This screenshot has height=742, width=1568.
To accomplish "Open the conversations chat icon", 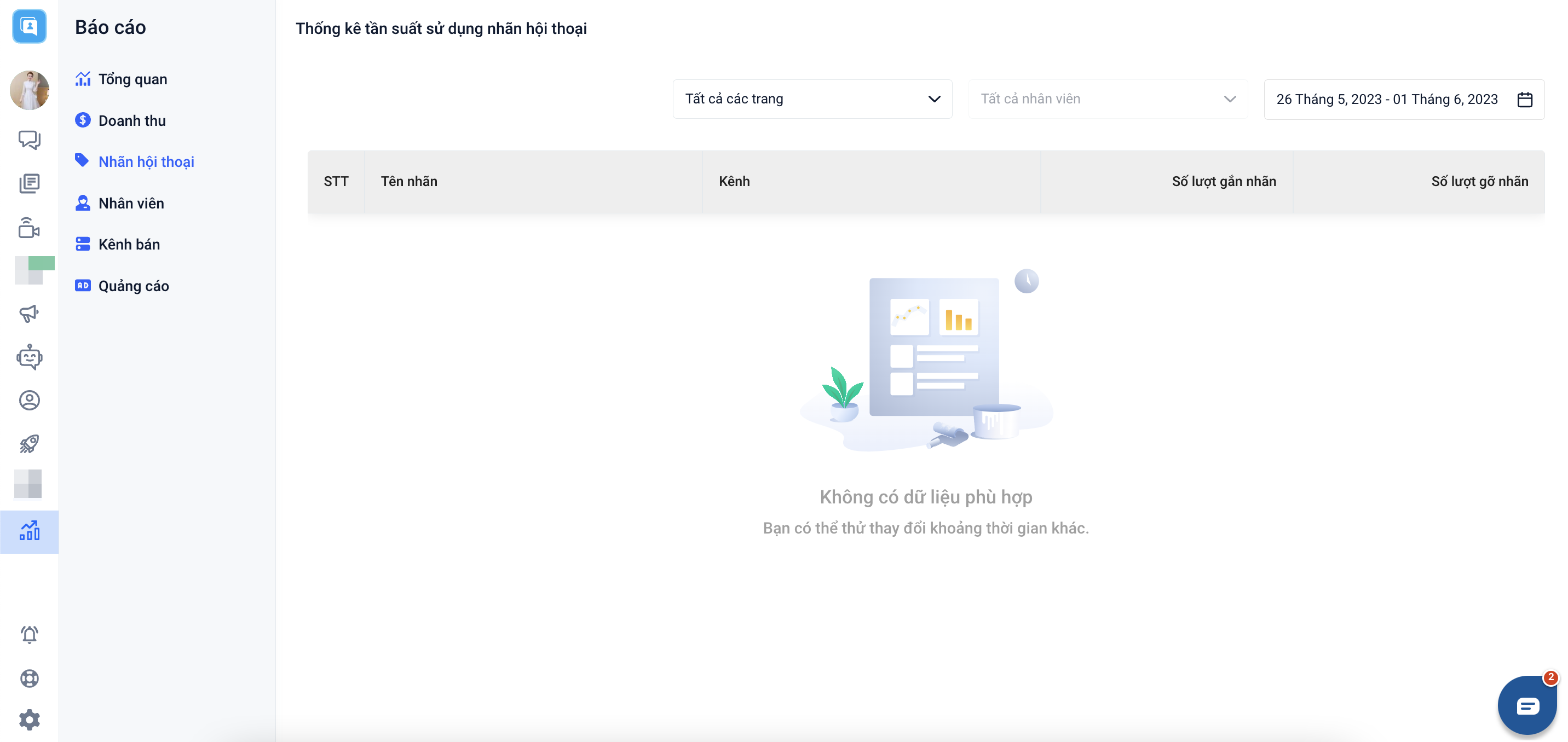I will 29,140.
